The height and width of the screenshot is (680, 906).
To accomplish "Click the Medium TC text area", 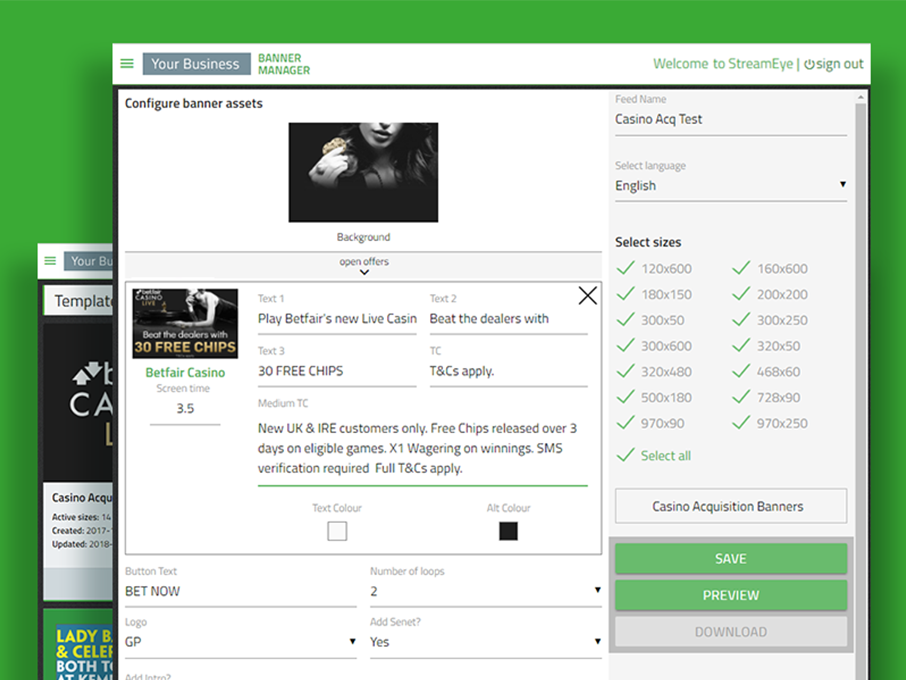I will click(x=422, y=448).
